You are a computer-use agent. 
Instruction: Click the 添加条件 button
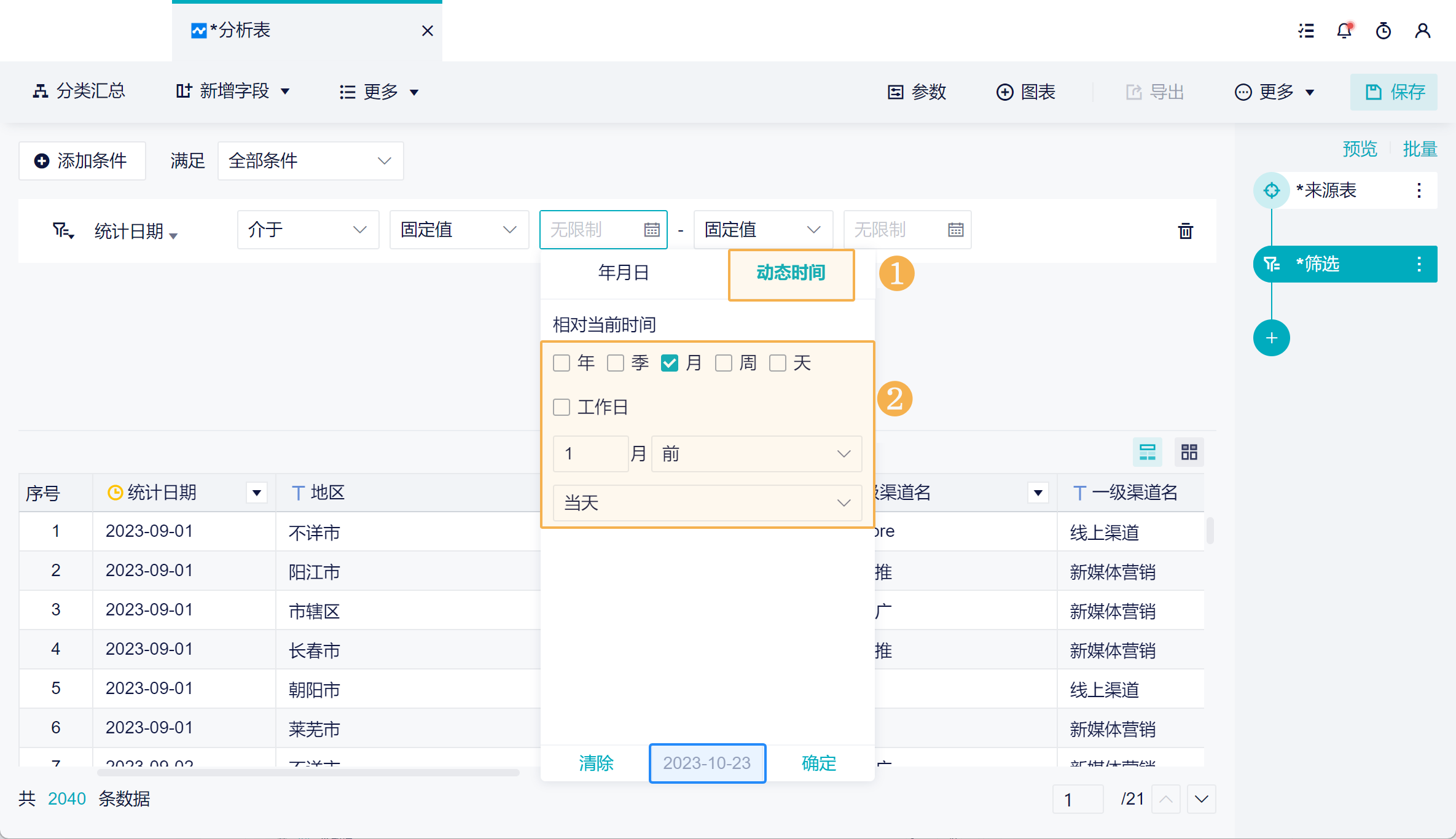coord(82,161)
